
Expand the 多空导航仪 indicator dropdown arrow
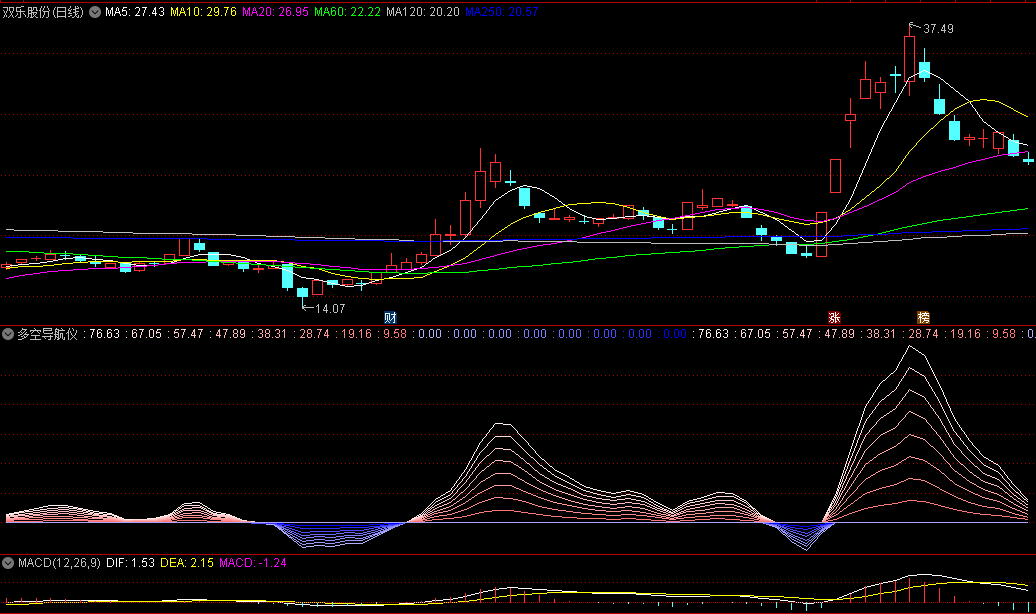point(9,334)
